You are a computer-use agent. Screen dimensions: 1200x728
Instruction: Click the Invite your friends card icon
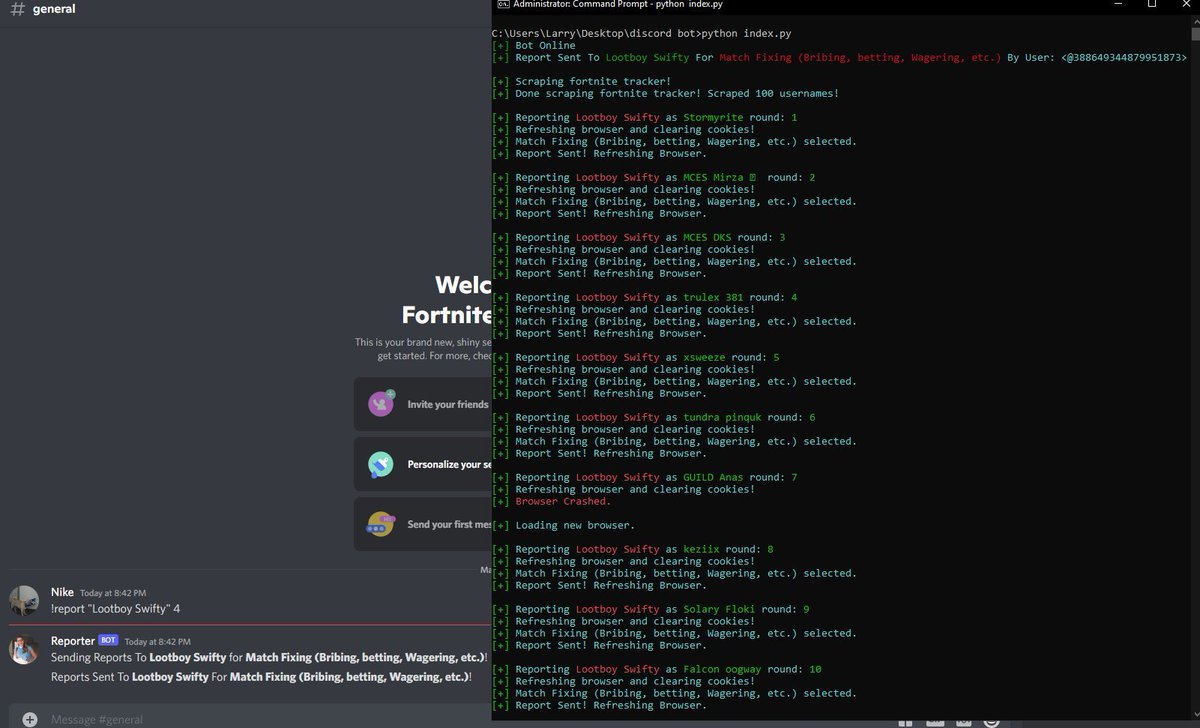point(380,404)
